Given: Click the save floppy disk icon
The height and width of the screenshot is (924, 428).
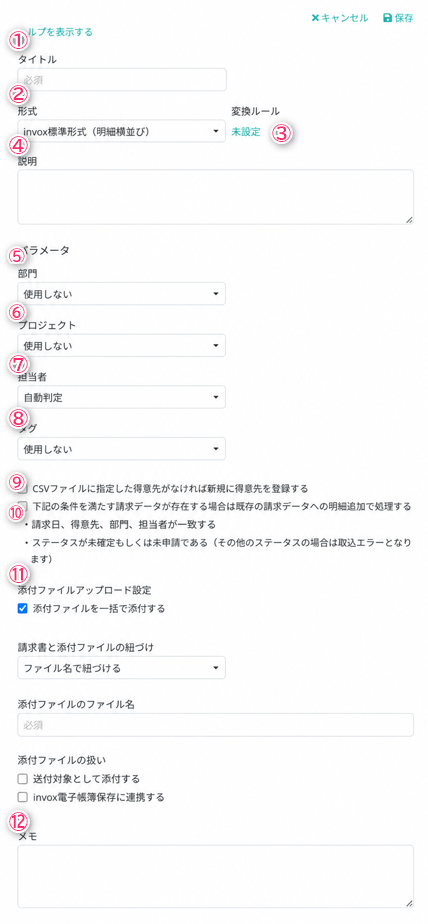Looking at the screenshot, I should click(x=387, y=18).
